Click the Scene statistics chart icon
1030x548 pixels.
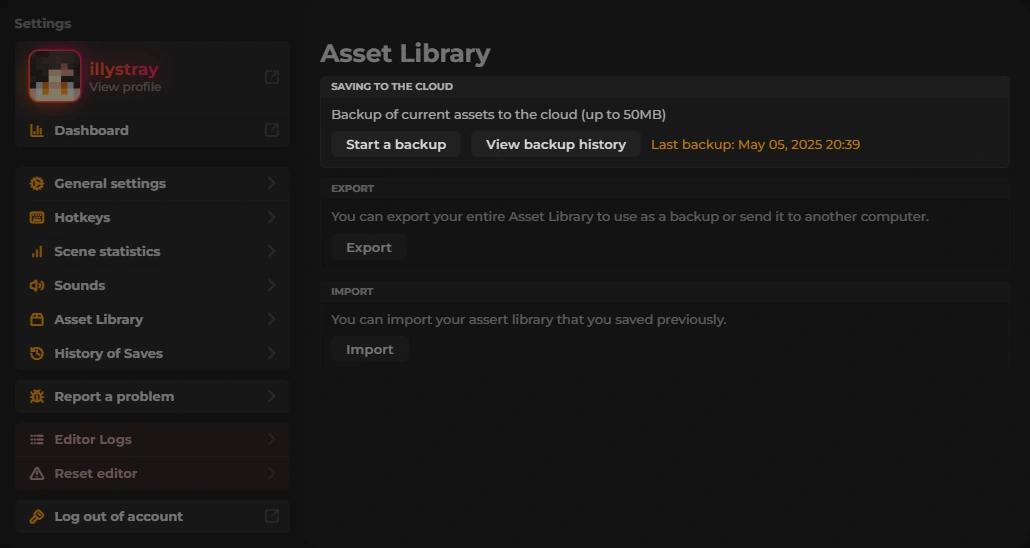(x=37, y=252)
